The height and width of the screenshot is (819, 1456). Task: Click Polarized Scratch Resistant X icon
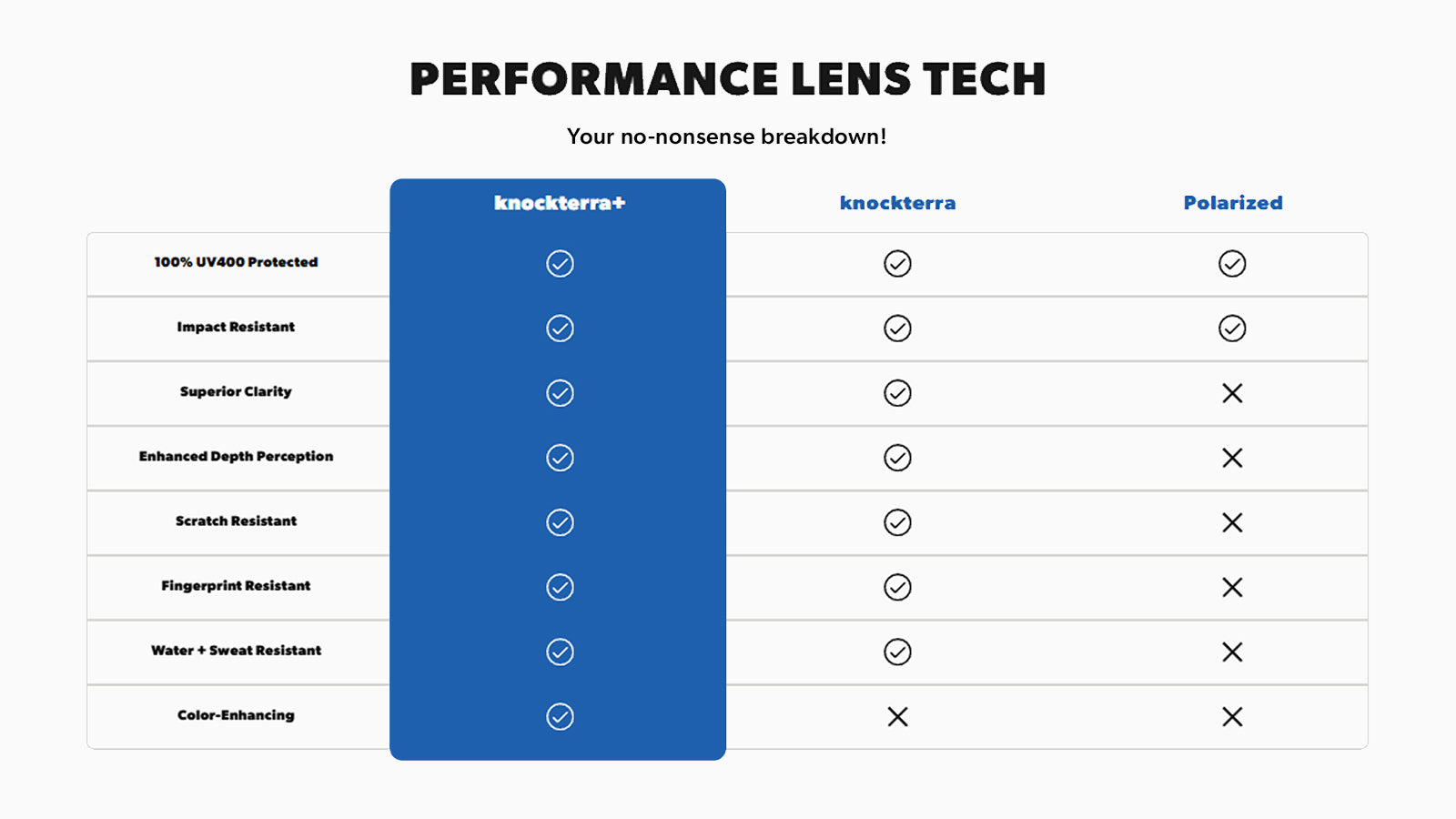(x=1232, y=522)
